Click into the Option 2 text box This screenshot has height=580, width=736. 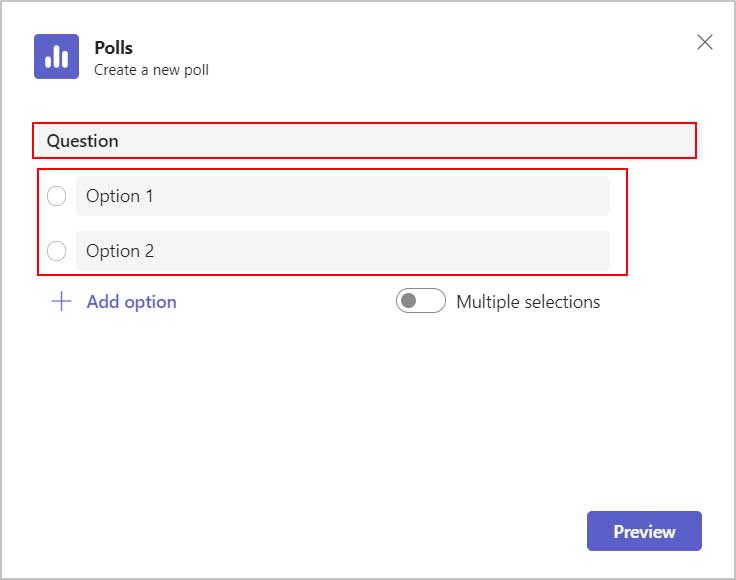(x=343, y=251)
